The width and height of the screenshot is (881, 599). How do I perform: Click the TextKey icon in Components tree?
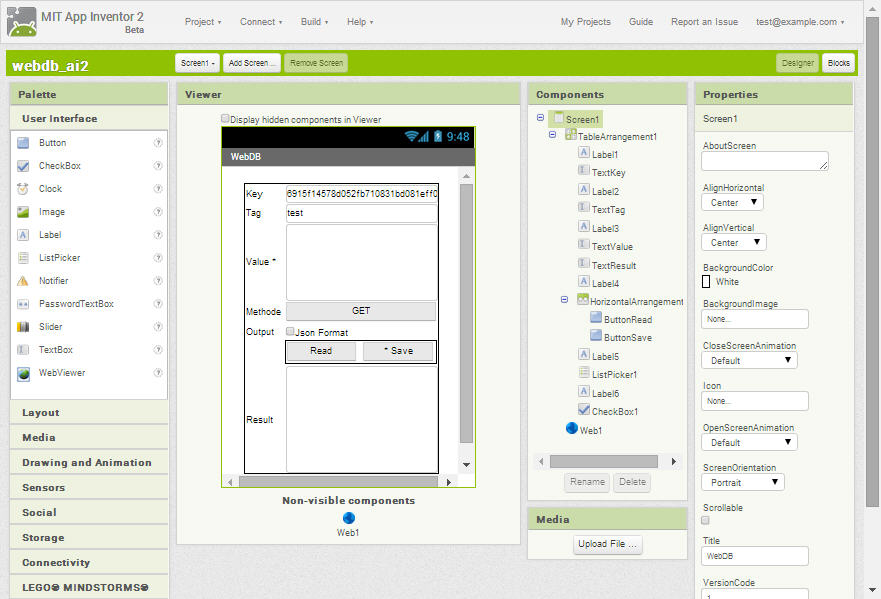(x=584, y=170)
